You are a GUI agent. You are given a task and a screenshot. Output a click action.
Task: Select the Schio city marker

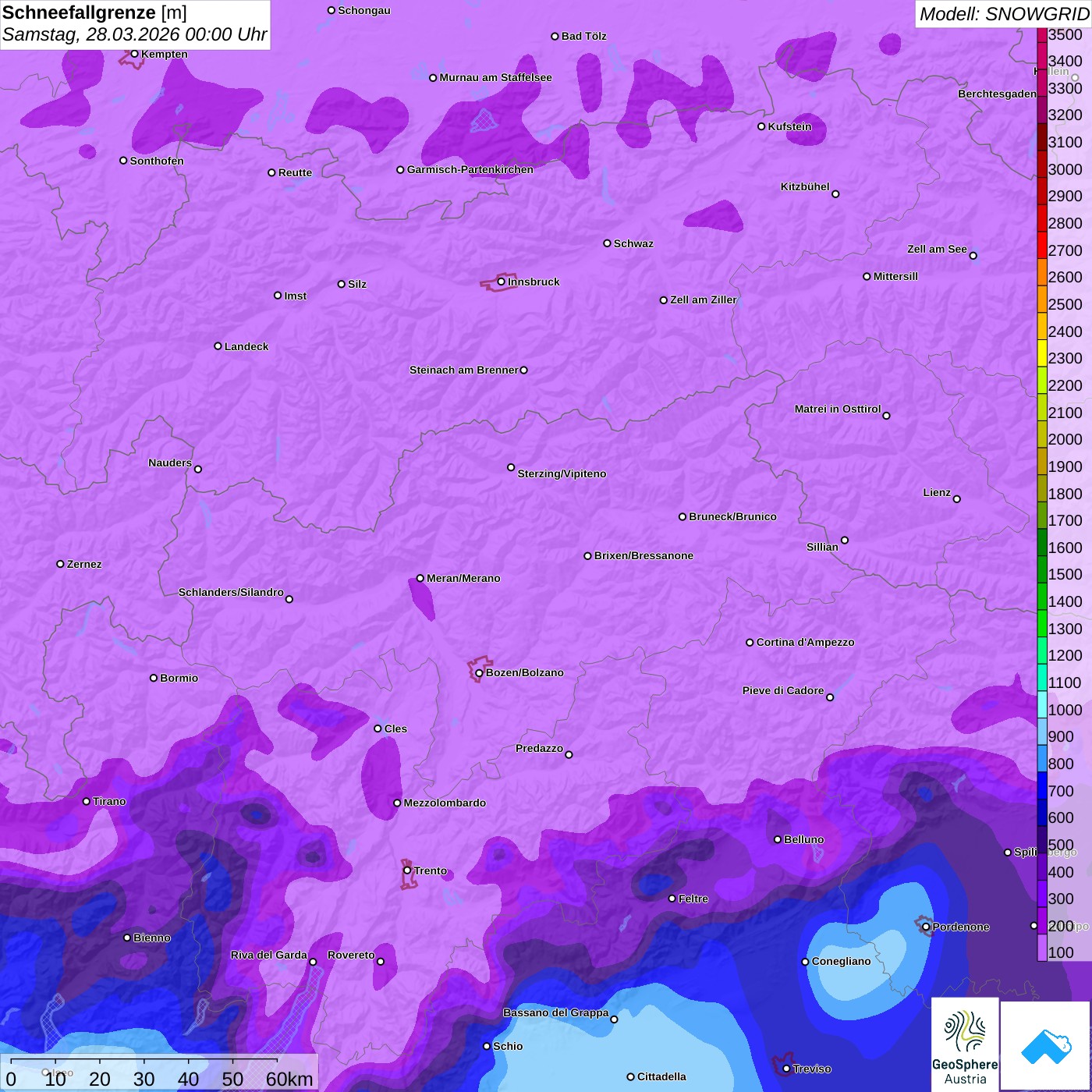click(x=487, y=1047)
